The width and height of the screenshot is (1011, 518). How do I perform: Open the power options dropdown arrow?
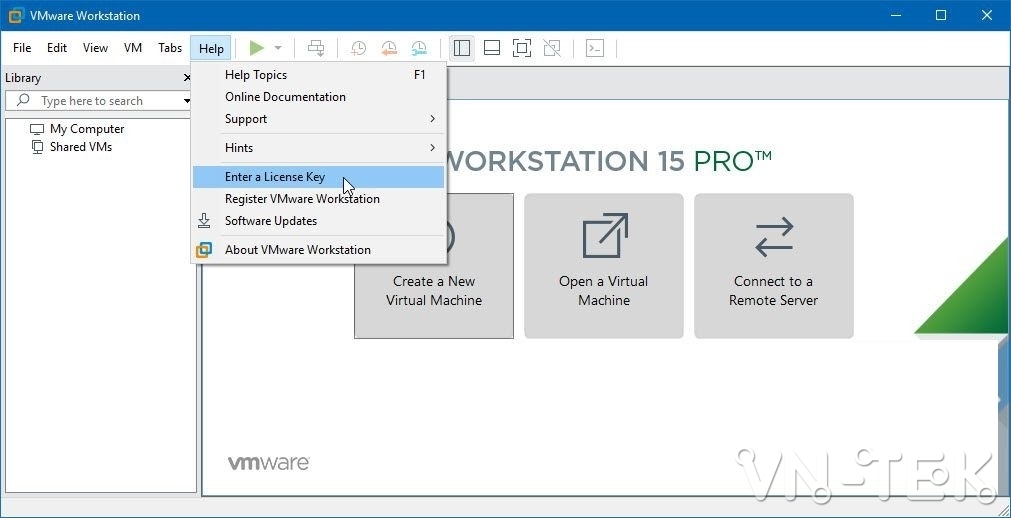tap(278, 48)
